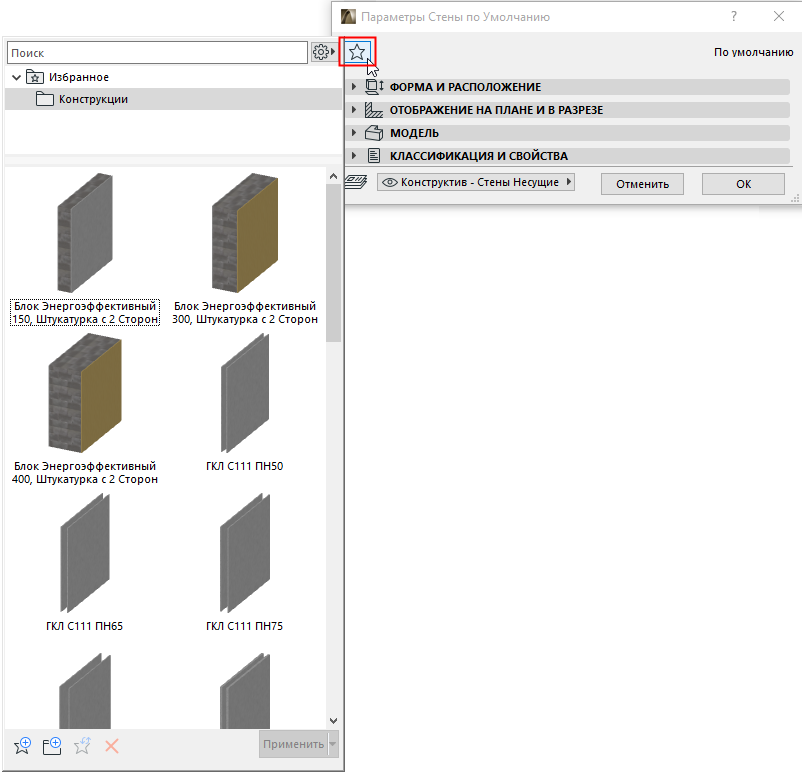Delete the selected favorite with the X icon
This screenshot has width=802, height=772.
pos(110,745)
